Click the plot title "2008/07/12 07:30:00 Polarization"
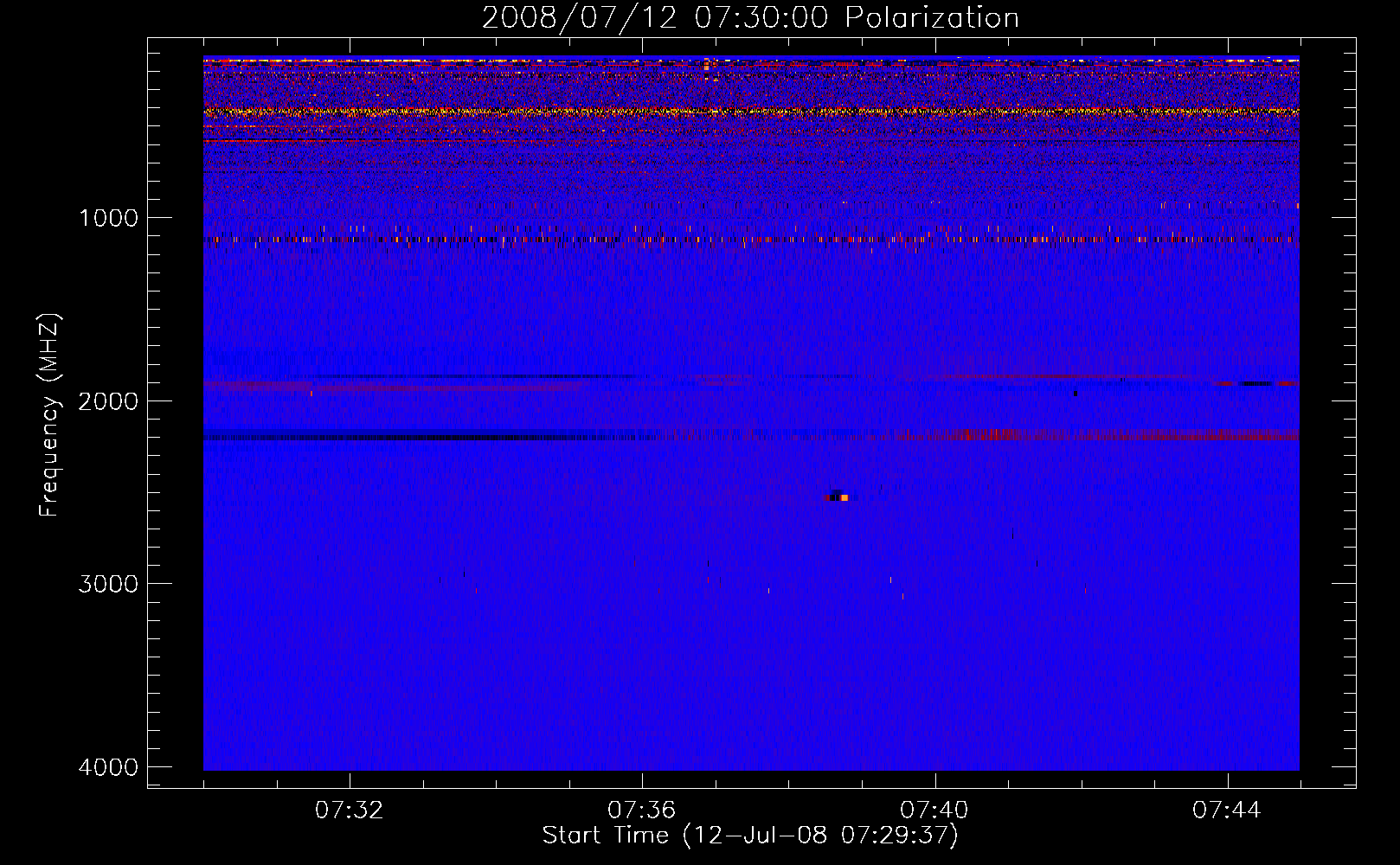1400x865 pixels. click(750, 17)
